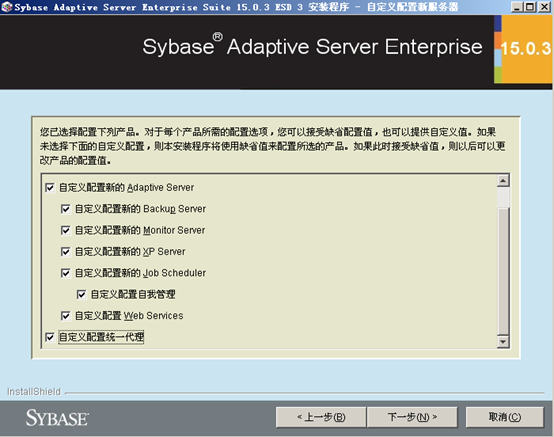Close the Sybase installer window
Viewport: 554px width, 437px height.
[544, 7]
